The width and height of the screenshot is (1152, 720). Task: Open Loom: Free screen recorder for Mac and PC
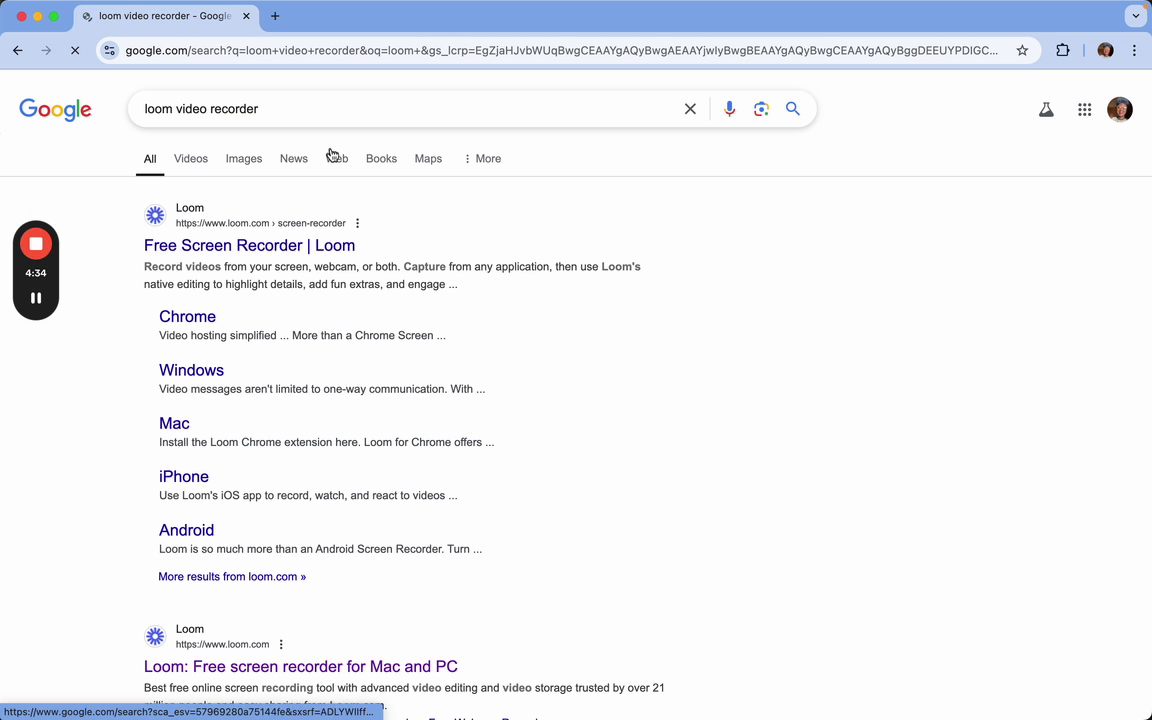300,666
